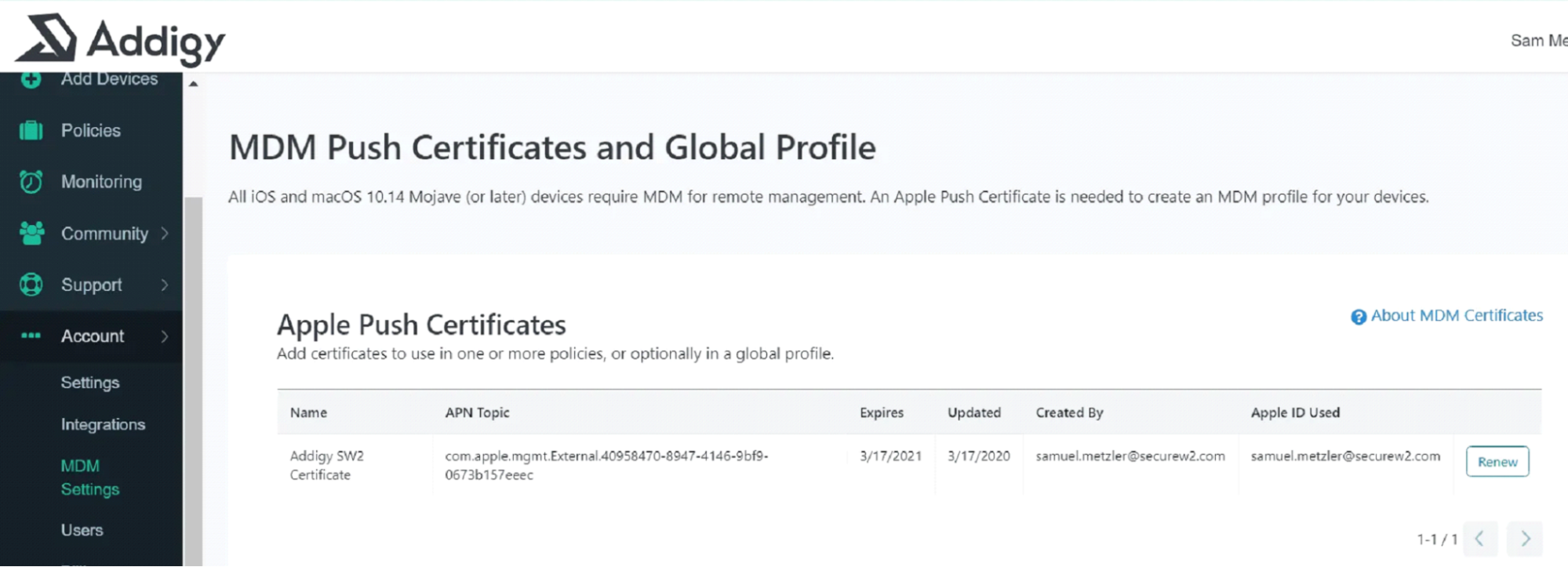Open Integrations in the sidebar
The image size is (1568, 567).
pos(103,424)
